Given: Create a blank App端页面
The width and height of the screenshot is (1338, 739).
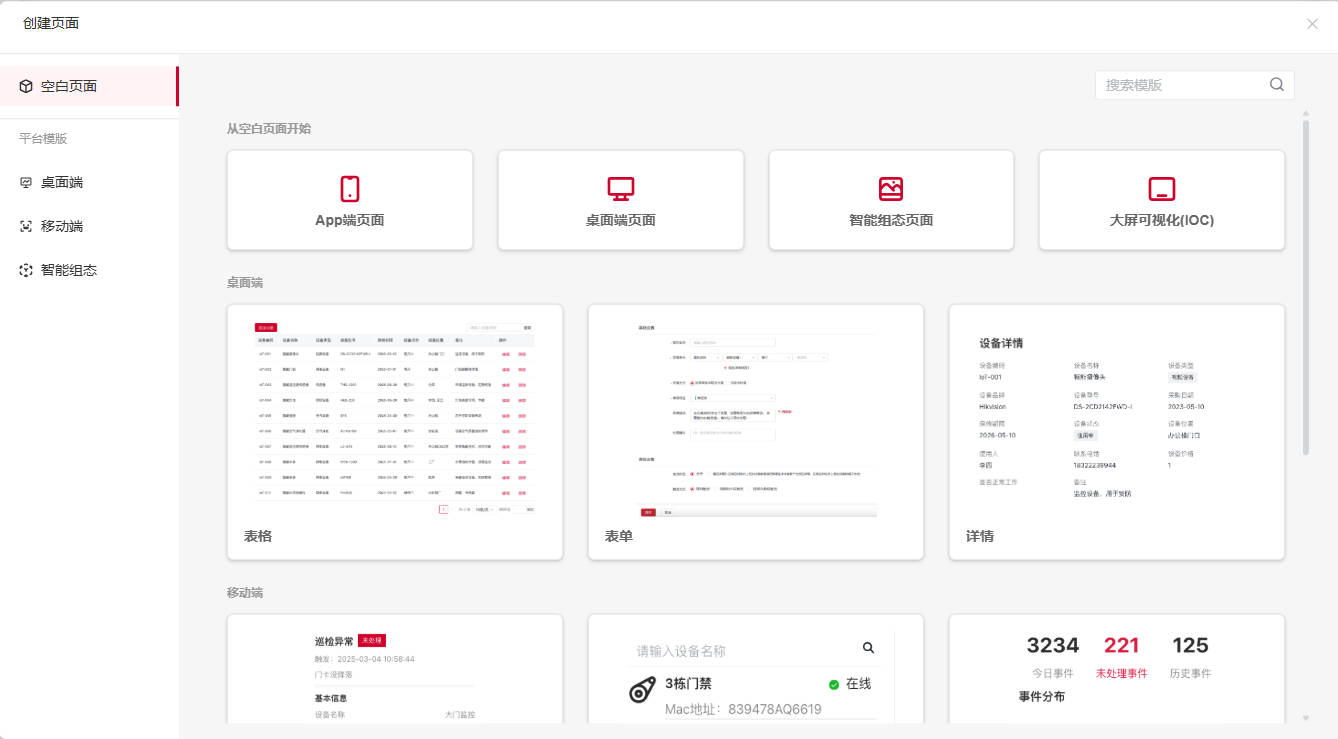Looking at the screenshot, I should pyautogui.click(x=350, y=199).
